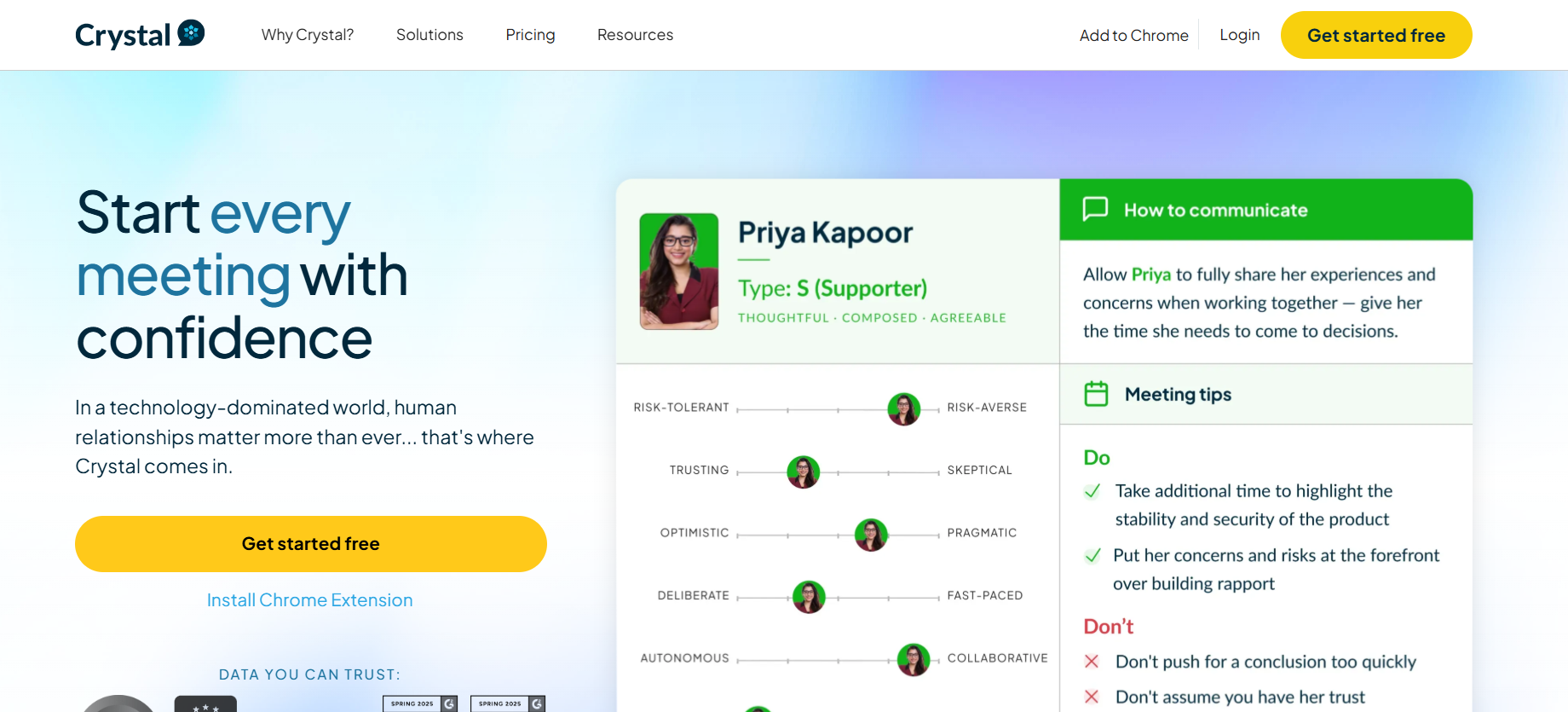The image size is (1568, 712).
Task: Click the 'Don't' heading
Action: (x=1108, y=627)
